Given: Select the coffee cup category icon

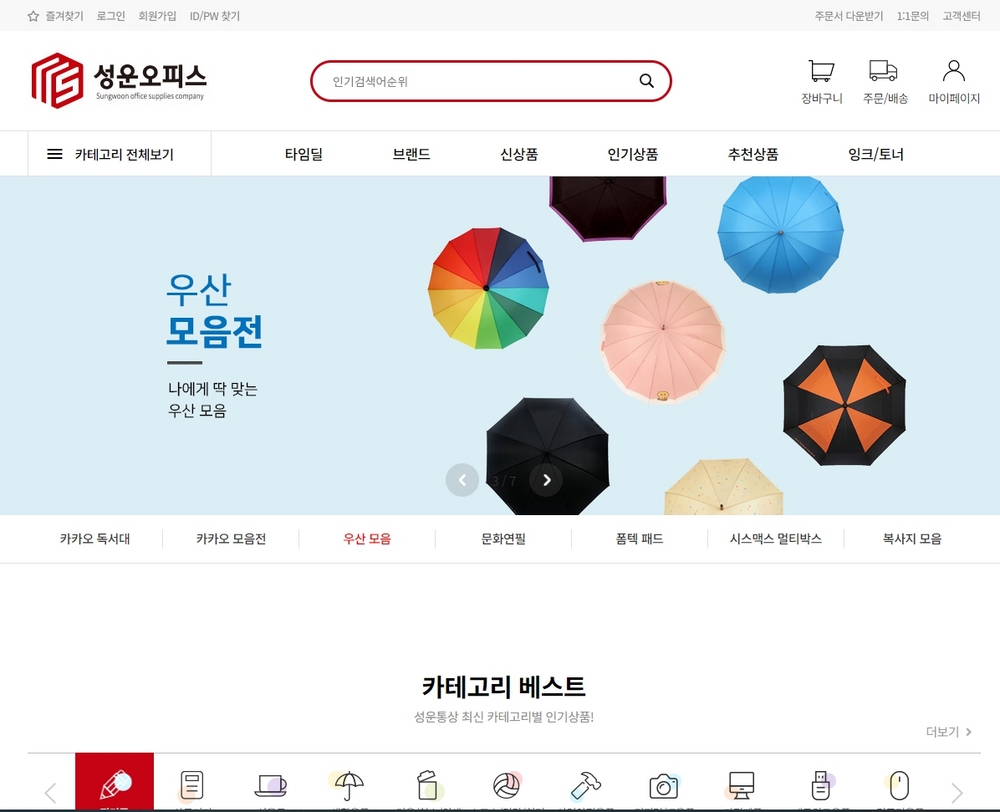Looking at the screenshot, I should point(270,785).
